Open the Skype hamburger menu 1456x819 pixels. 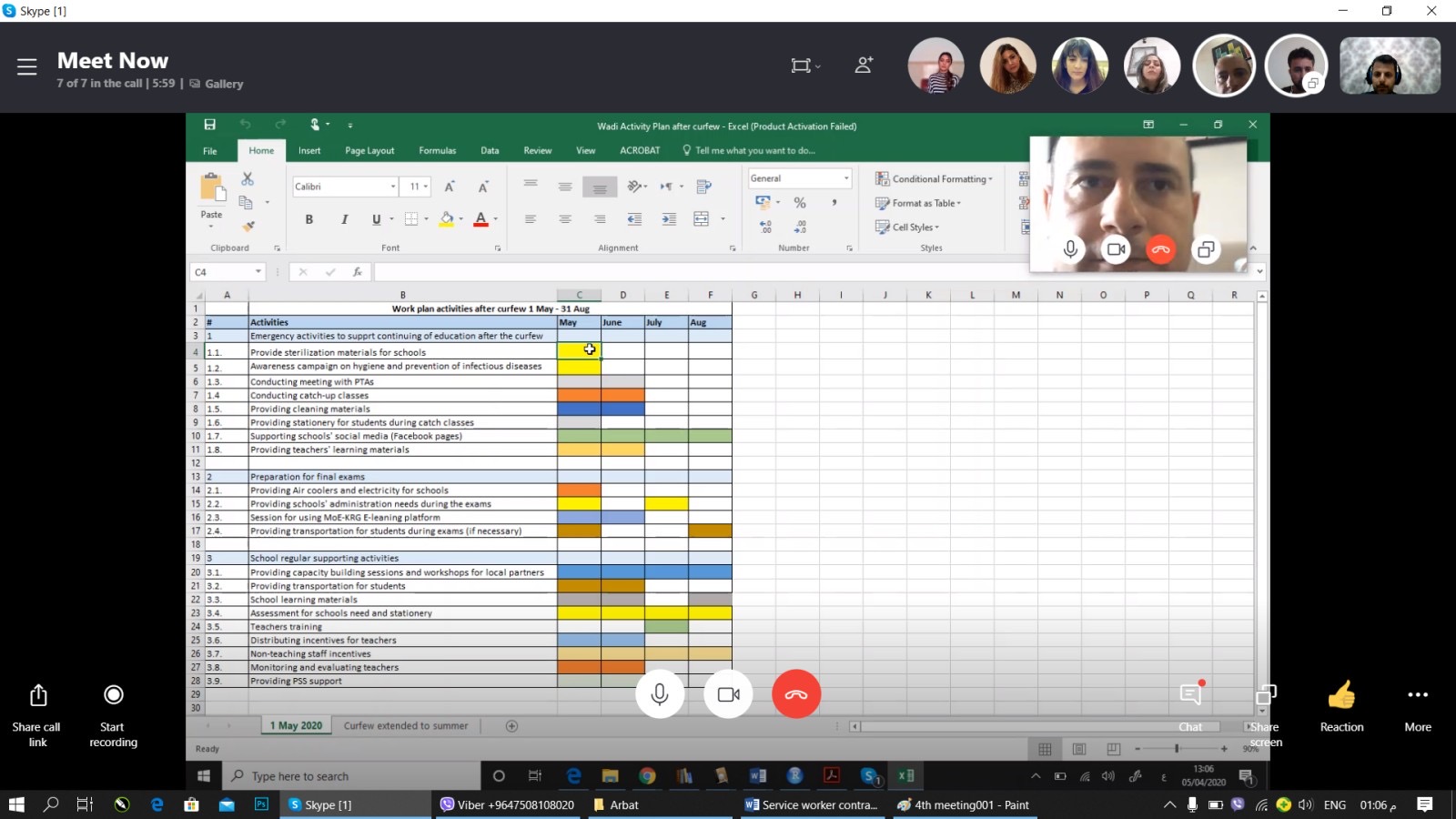click(x=27, y=66)
